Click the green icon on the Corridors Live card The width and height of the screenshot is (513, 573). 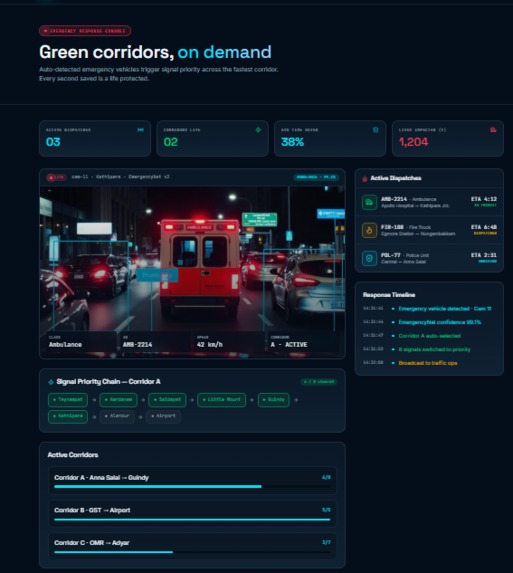pyautogui.click(x=258, y=130)
